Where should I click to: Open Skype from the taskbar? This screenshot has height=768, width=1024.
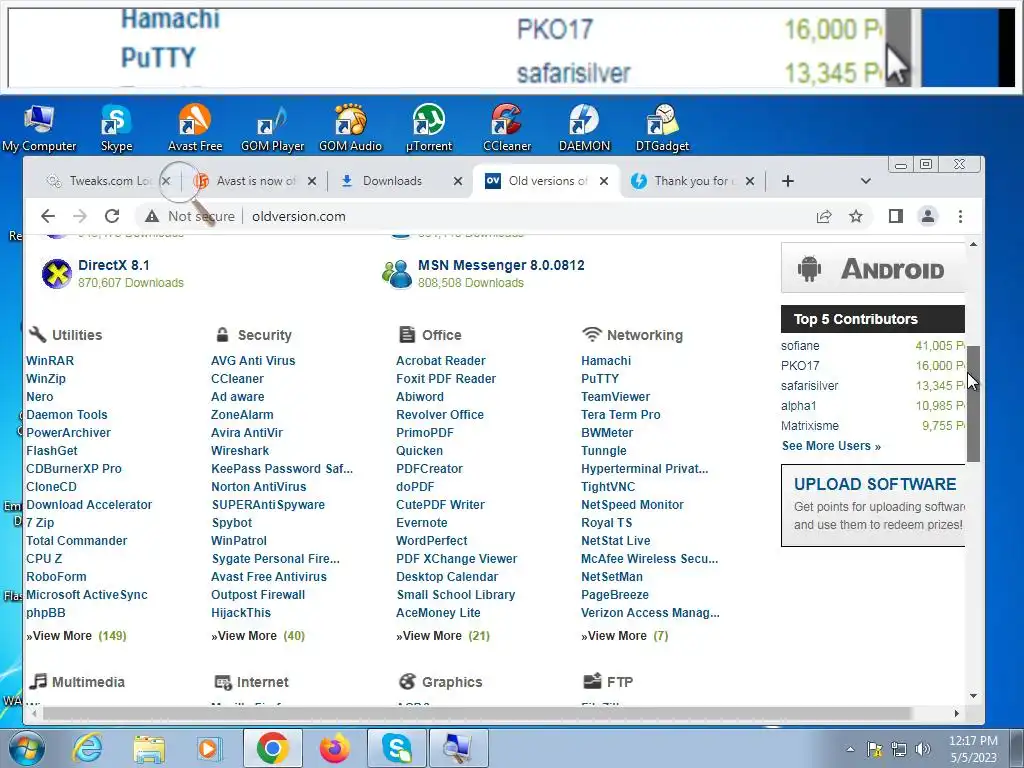pos(396,748)
